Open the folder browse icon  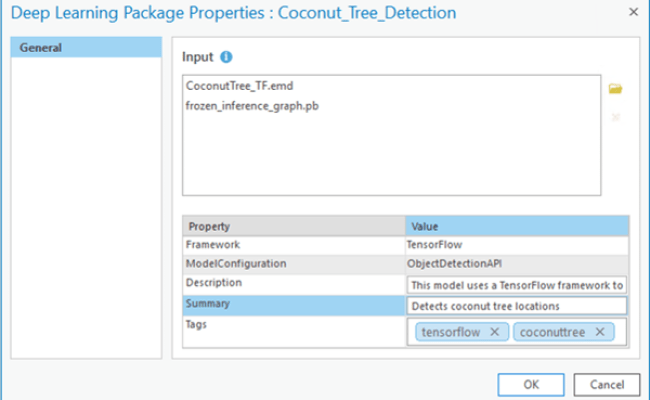[615, 88]
